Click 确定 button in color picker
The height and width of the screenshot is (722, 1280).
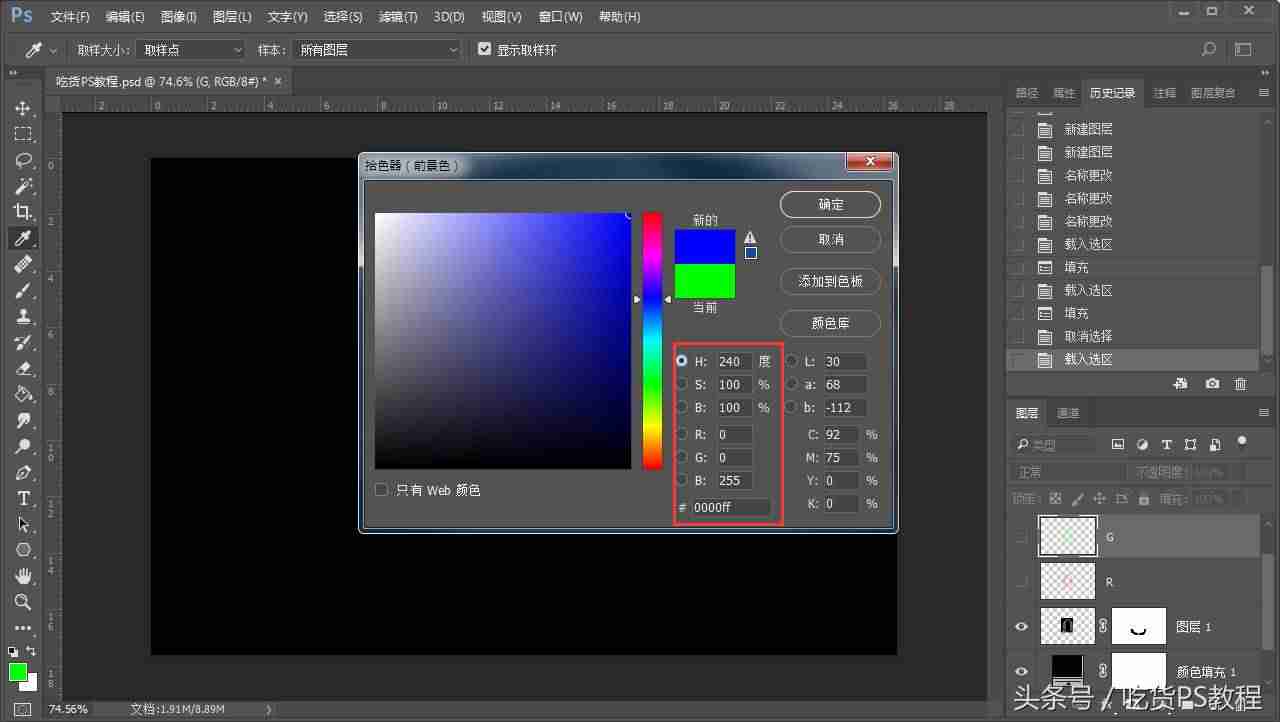[x=830, y=205]
